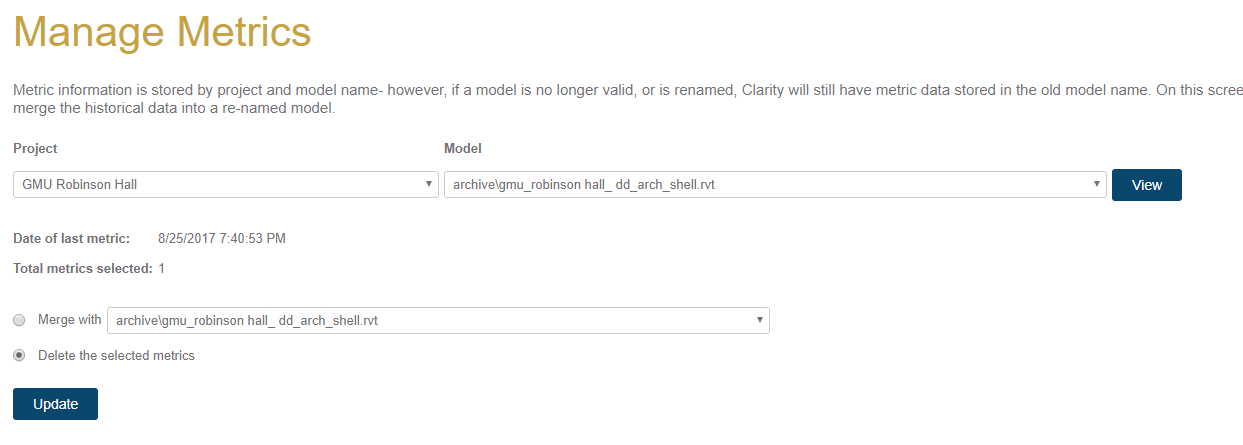Select the Merge with radio button

click(x=20, y=321)
